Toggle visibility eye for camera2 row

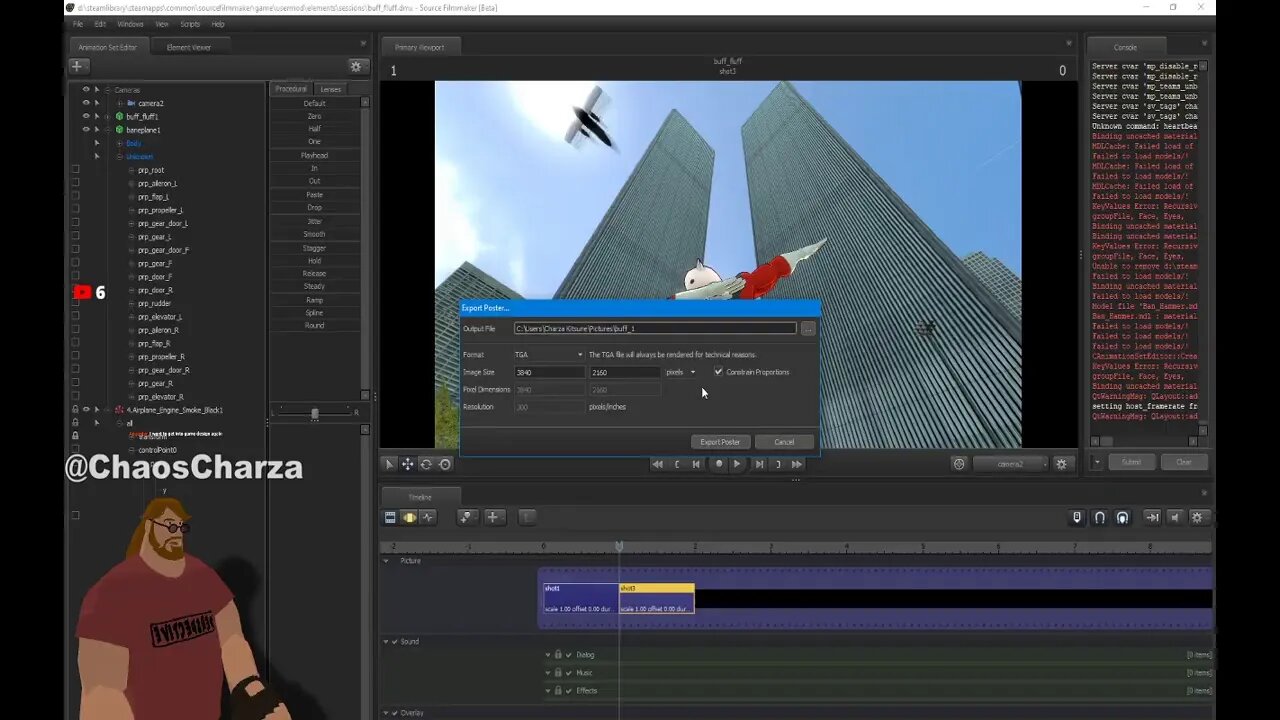(x=86, y=103)
